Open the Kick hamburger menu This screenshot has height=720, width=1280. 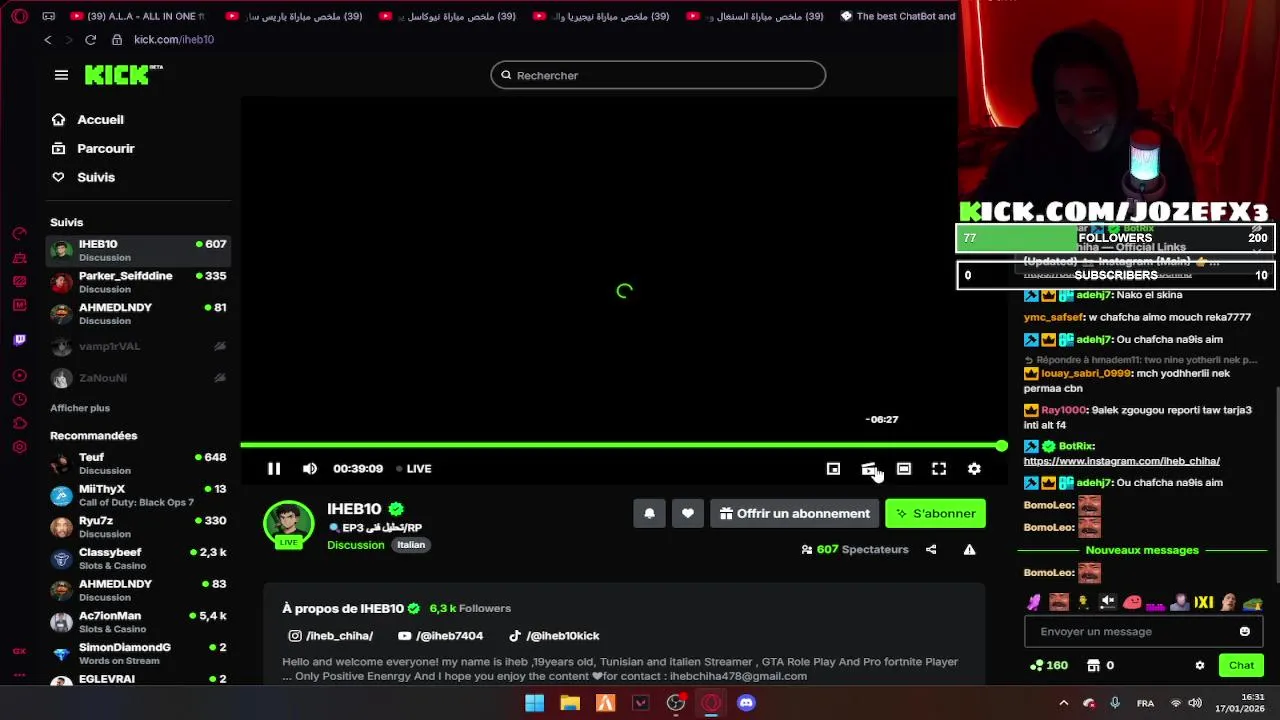coord(61,75)
